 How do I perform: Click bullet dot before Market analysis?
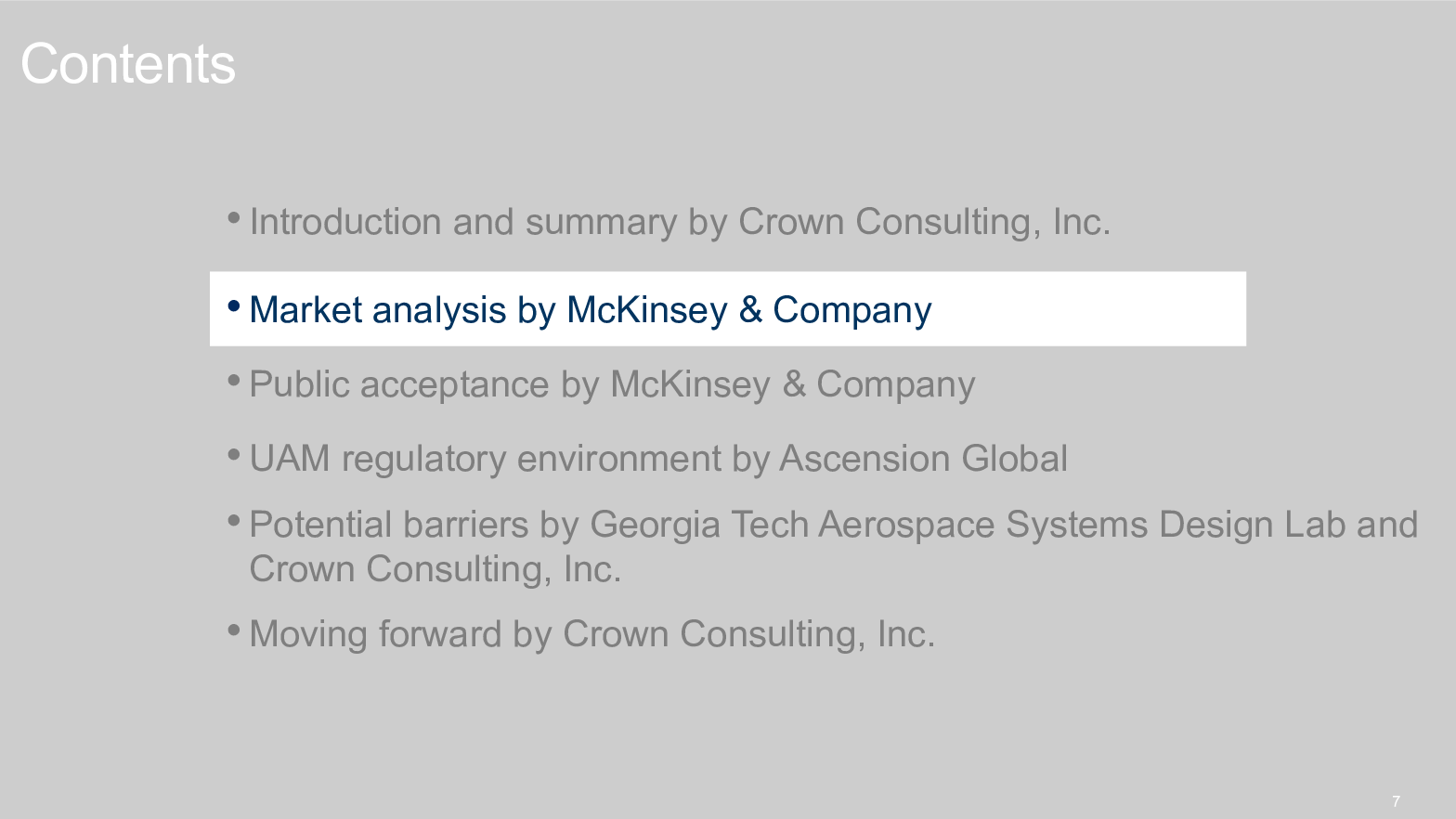(234, 305)
